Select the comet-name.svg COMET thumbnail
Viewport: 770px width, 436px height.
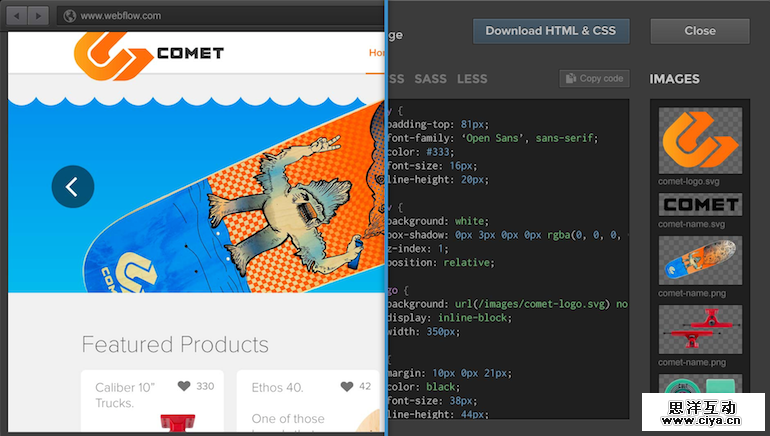coord(700,204)
